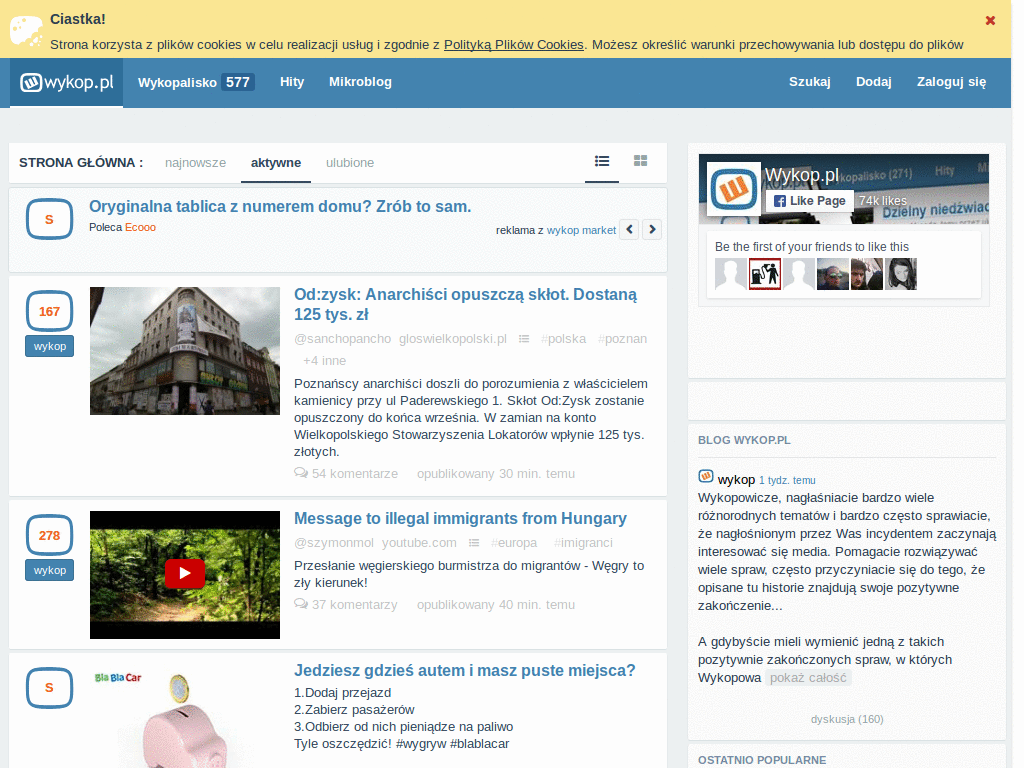Screen dimensions: 1024x768
Task: Open 54 komentarze comments link
Action: 355,473
